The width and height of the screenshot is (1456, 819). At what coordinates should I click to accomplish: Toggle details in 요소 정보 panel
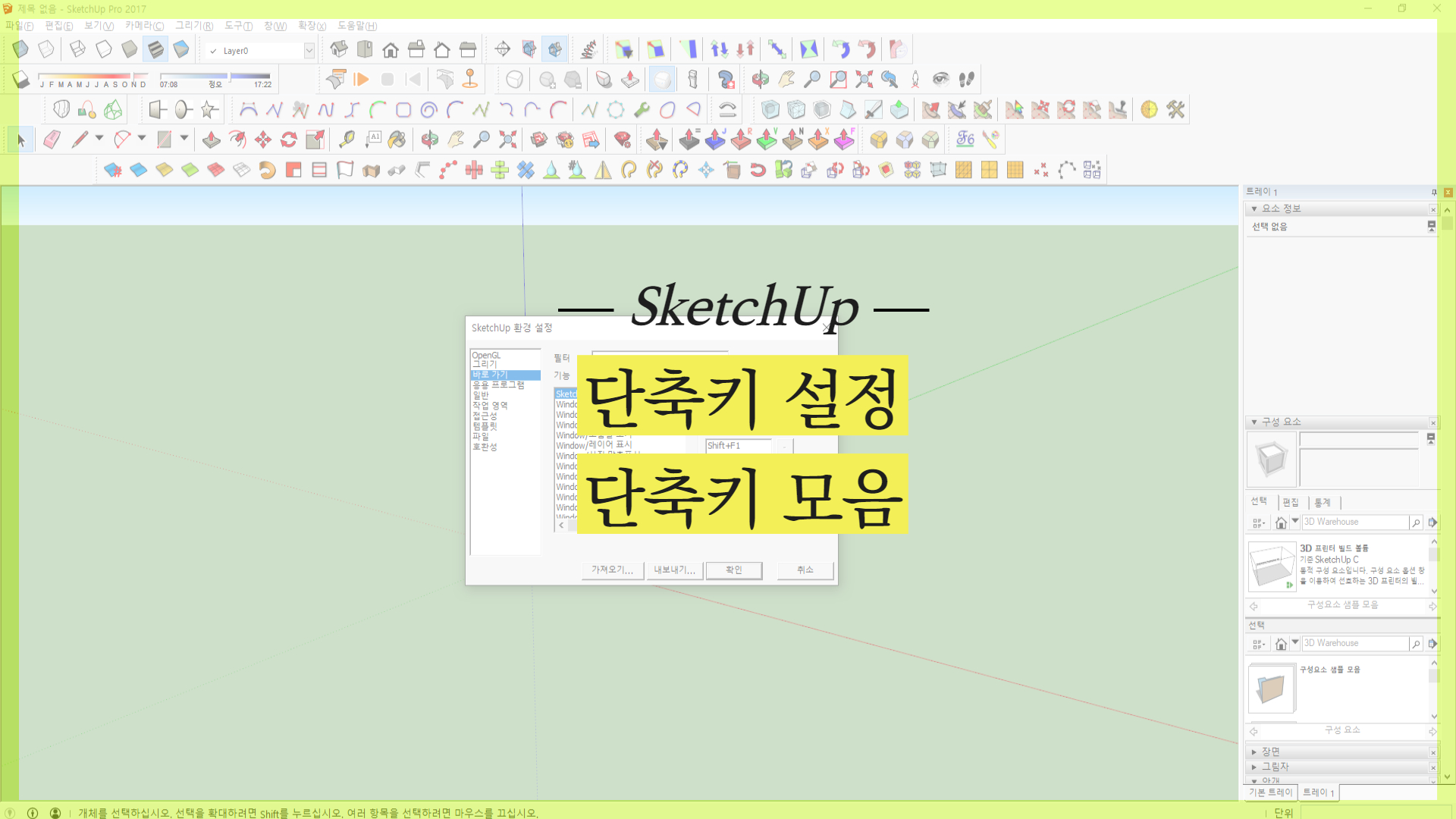[x=1431, y=226]
